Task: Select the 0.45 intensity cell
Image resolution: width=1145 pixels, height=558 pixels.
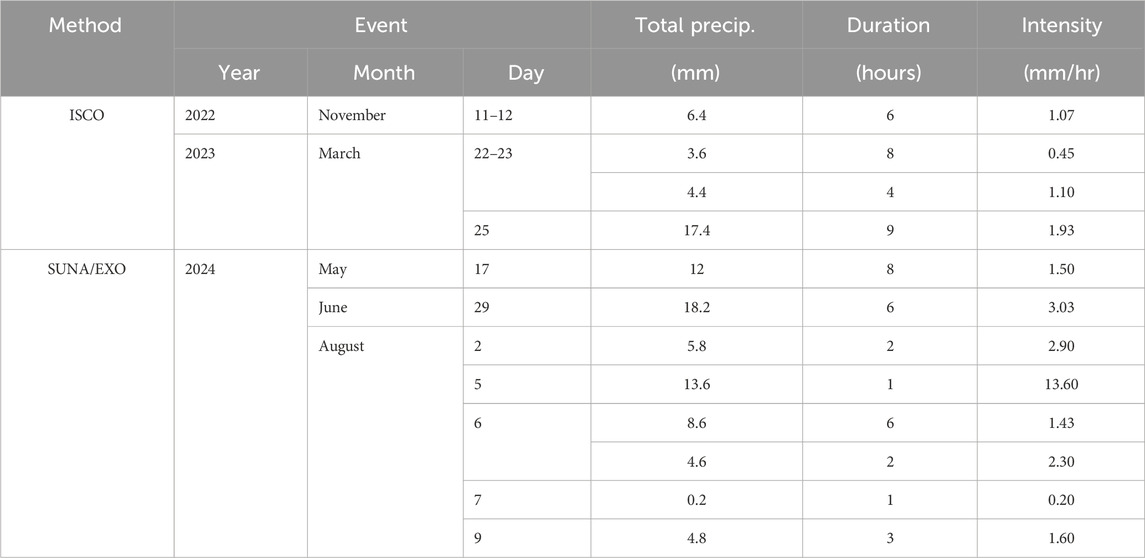Action: [x=1060, y=154]
